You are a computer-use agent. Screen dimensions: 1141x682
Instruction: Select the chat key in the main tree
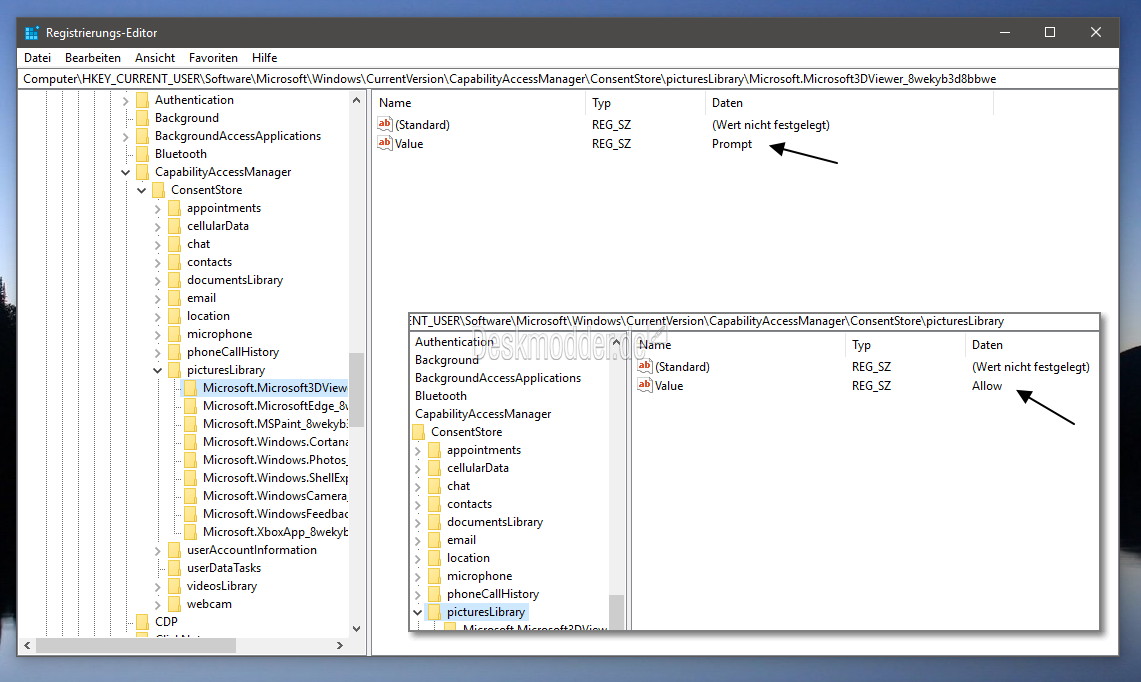(198, 244)
